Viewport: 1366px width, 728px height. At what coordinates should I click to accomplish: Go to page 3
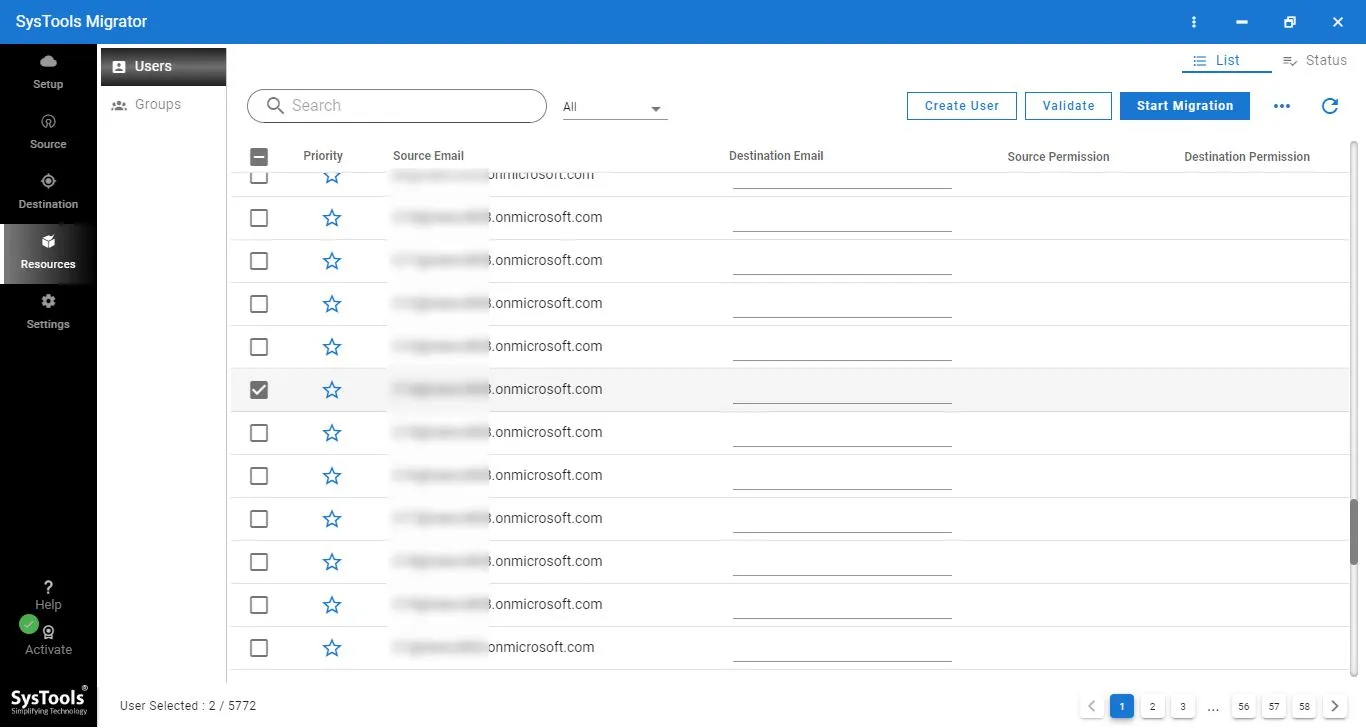click(x=1182, y=707)
